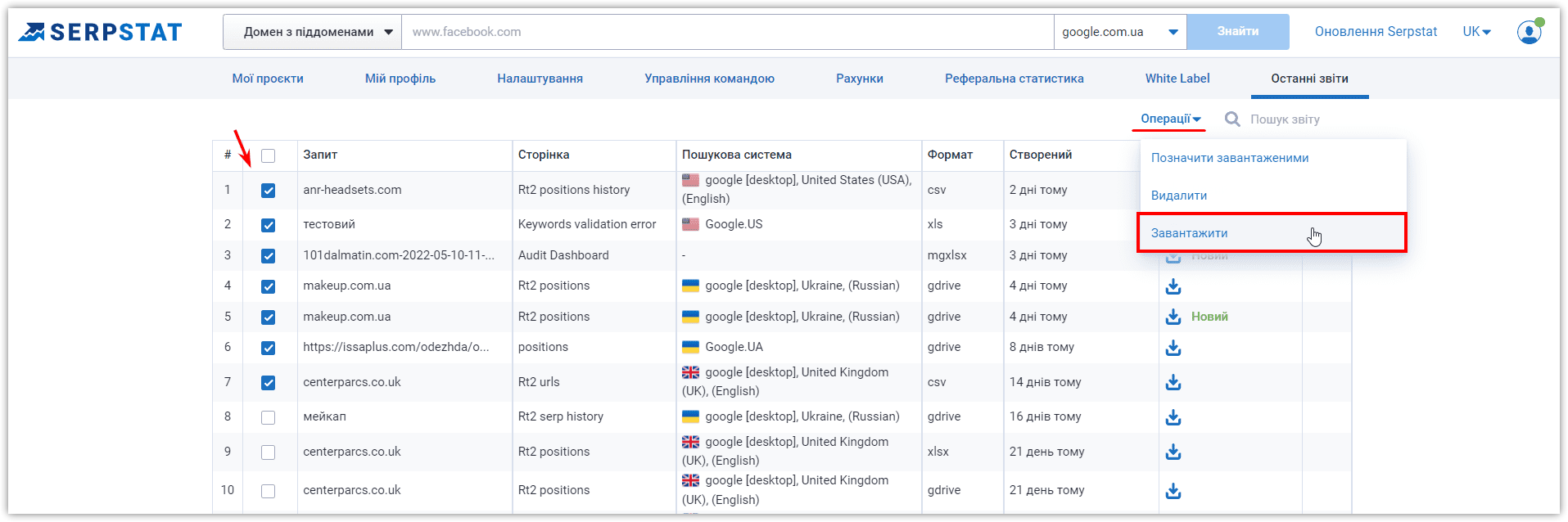Download the мейкап Rt2 serp history report

[x=1173, y=417]
